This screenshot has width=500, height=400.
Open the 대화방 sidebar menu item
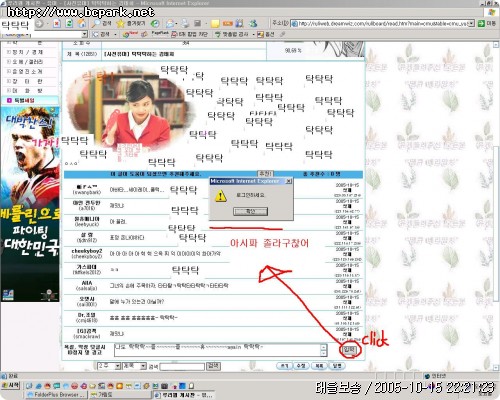[28, 91]
